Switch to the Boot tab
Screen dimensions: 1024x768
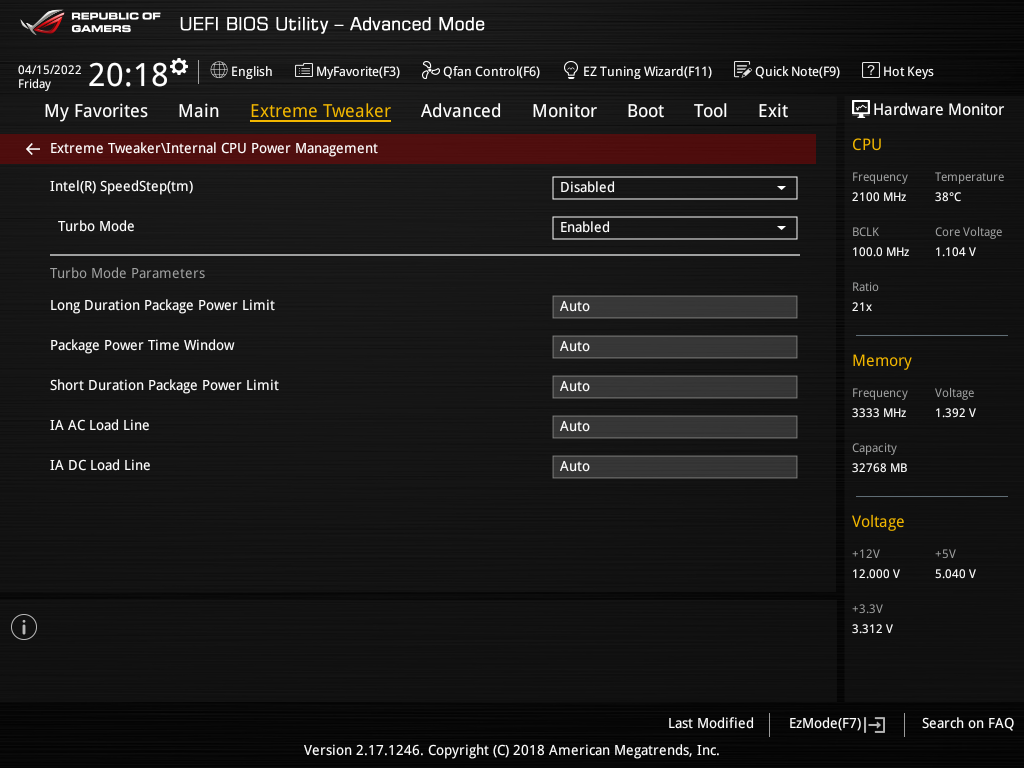click(x=645, y=111)
